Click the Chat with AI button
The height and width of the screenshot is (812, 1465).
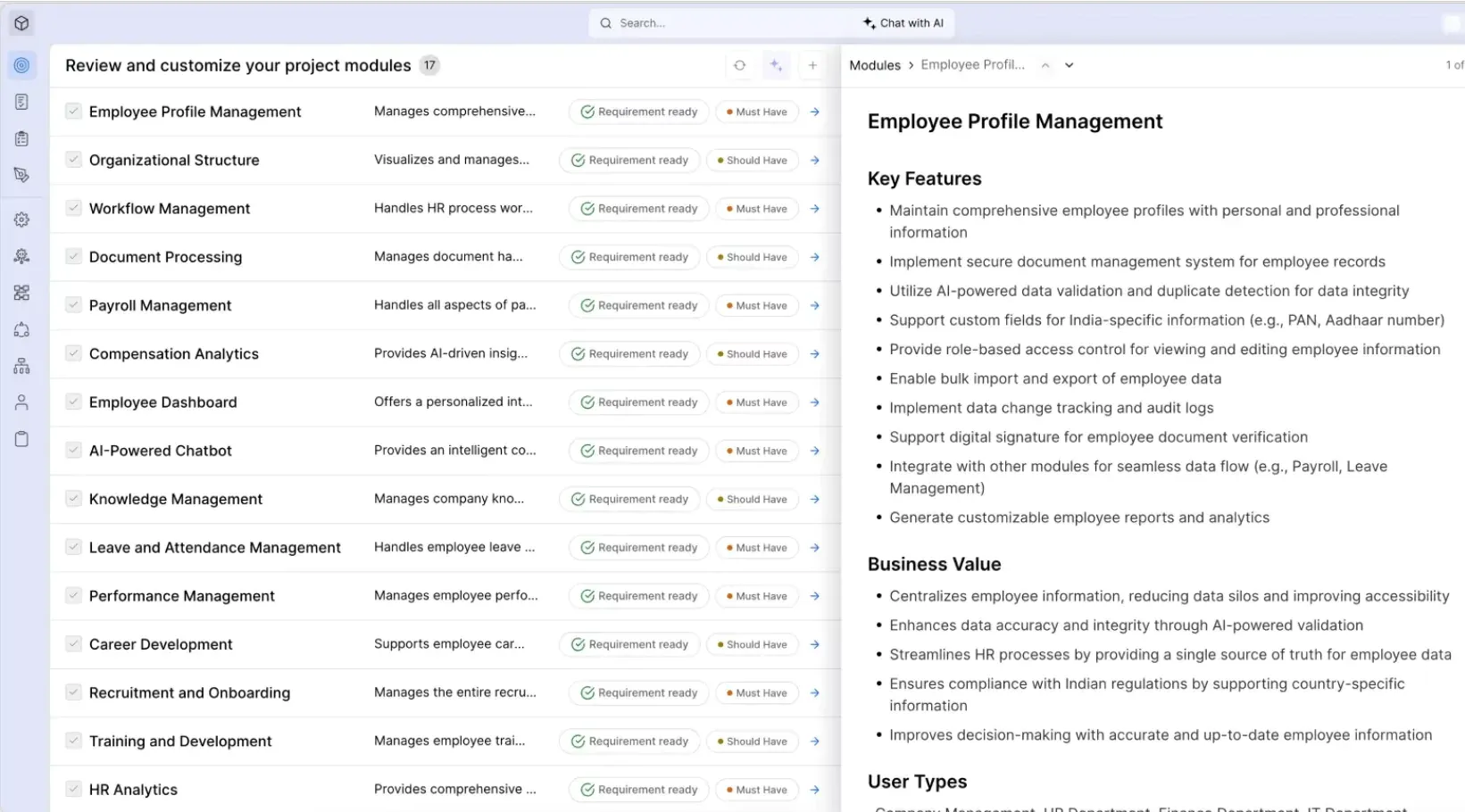coord(903,23)
